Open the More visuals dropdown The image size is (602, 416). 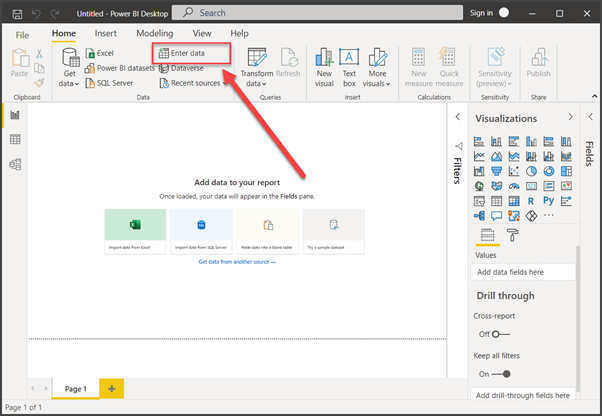click(377, 68)
